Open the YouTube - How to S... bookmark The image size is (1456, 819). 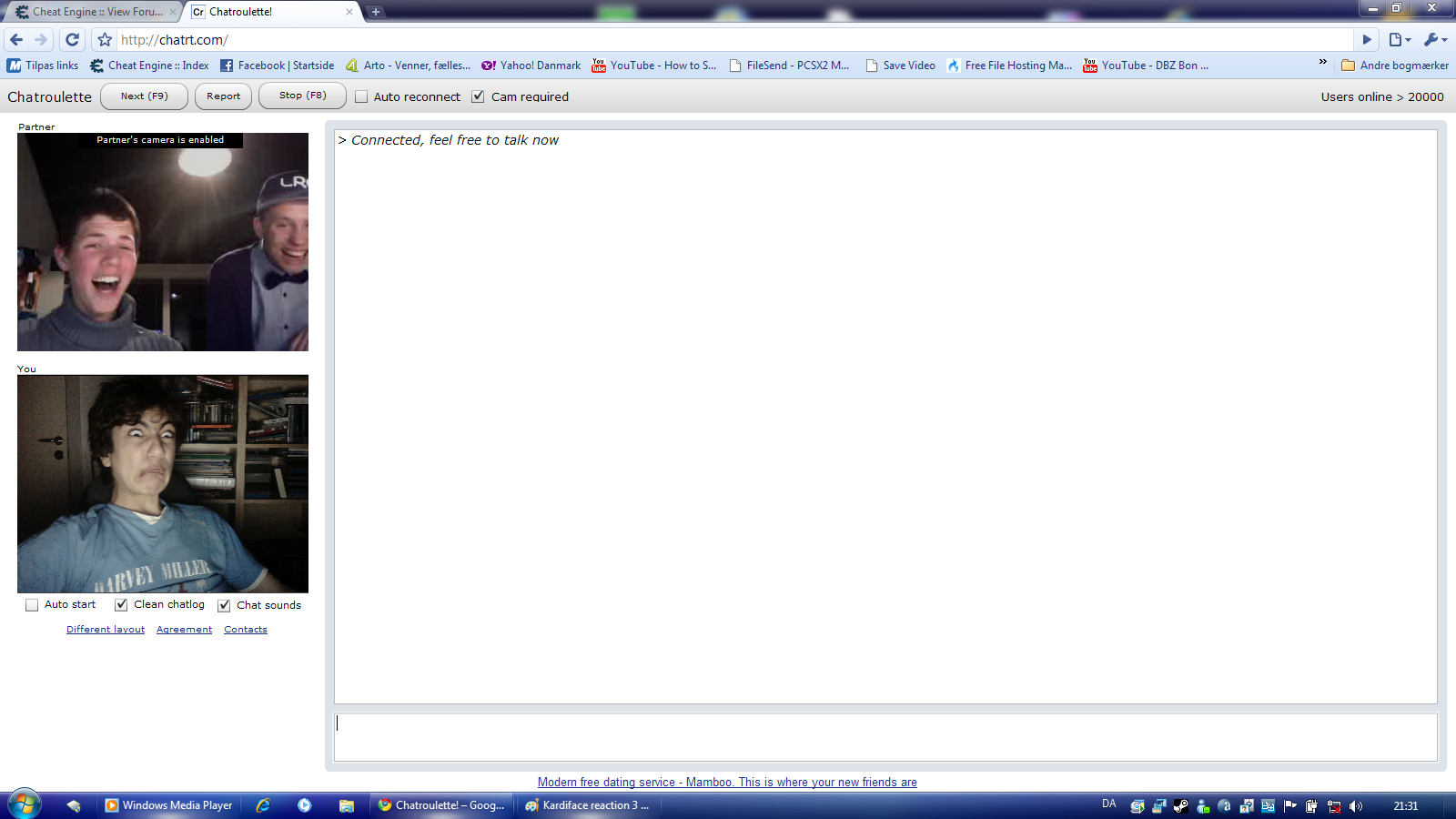point(654,66)
